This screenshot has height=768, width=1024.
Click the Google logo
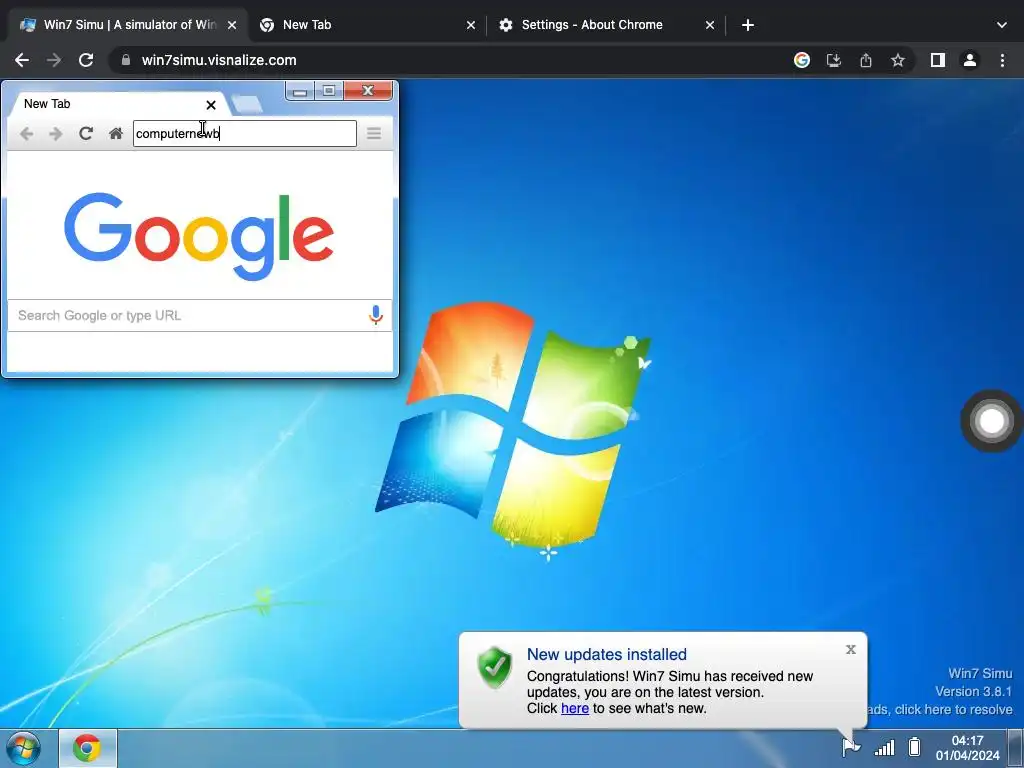pos(199,235)
